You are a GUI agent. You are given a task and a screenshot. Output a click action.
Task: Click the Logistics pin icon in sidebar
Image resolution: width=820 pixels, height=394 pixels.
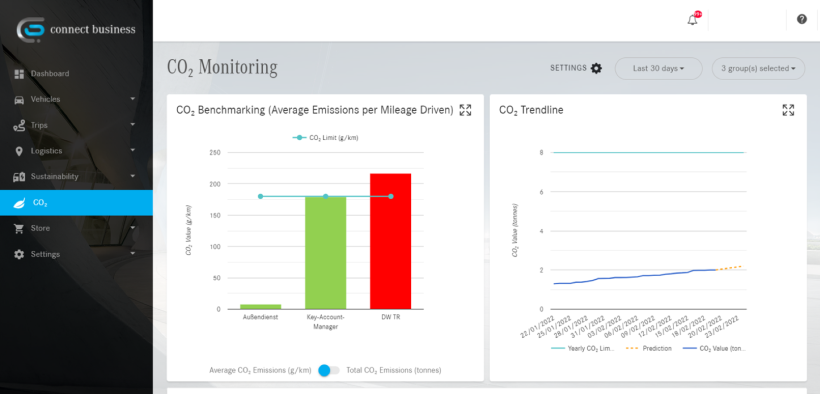coord(19,151)
